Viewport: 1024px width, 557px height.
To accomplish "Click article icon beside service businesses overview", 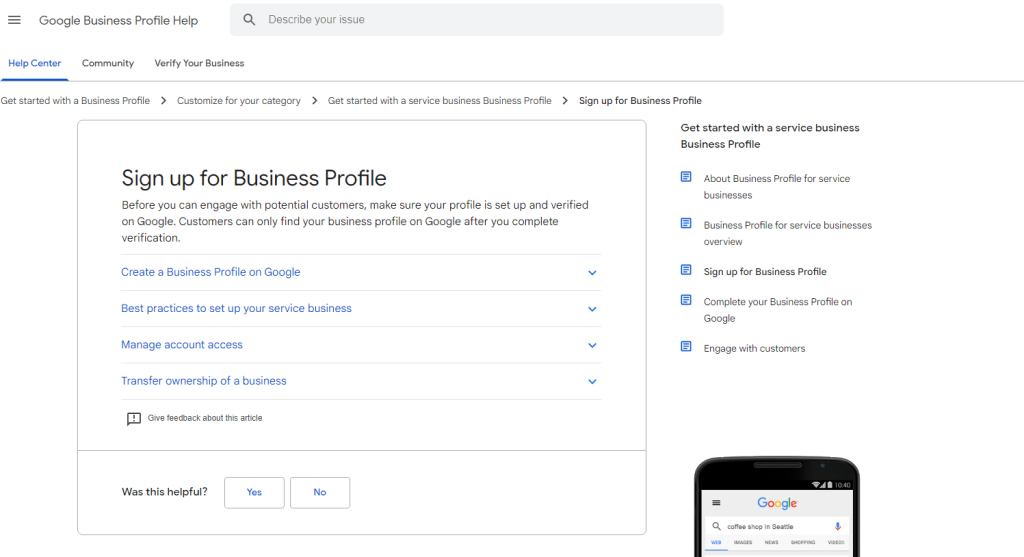I will coord(686,223).
